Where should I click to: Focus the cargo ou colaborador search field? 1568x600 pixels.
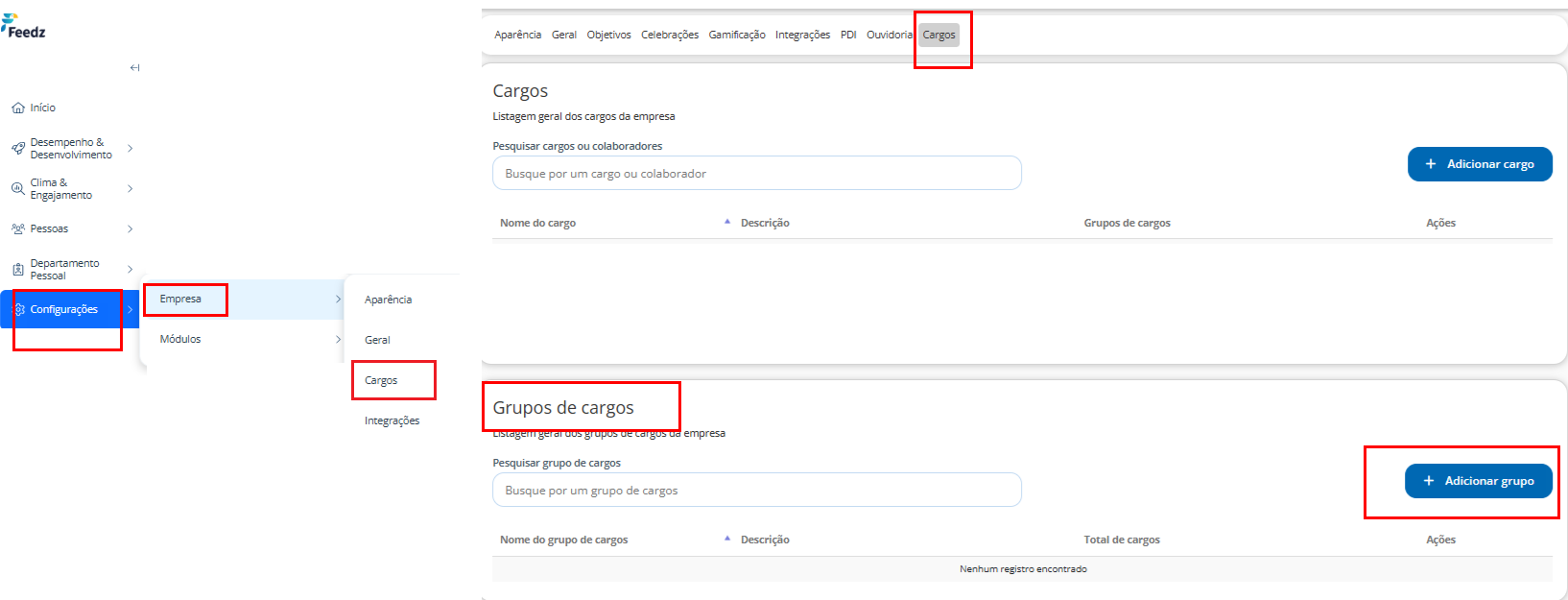[757, 173]
